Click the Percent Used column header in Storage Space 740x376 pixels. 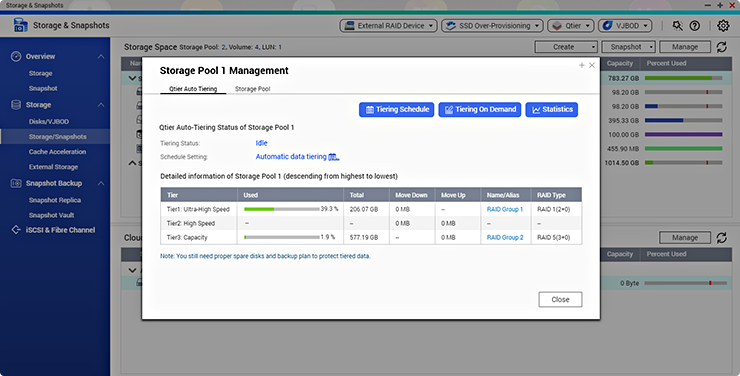[x=666, y=63]
